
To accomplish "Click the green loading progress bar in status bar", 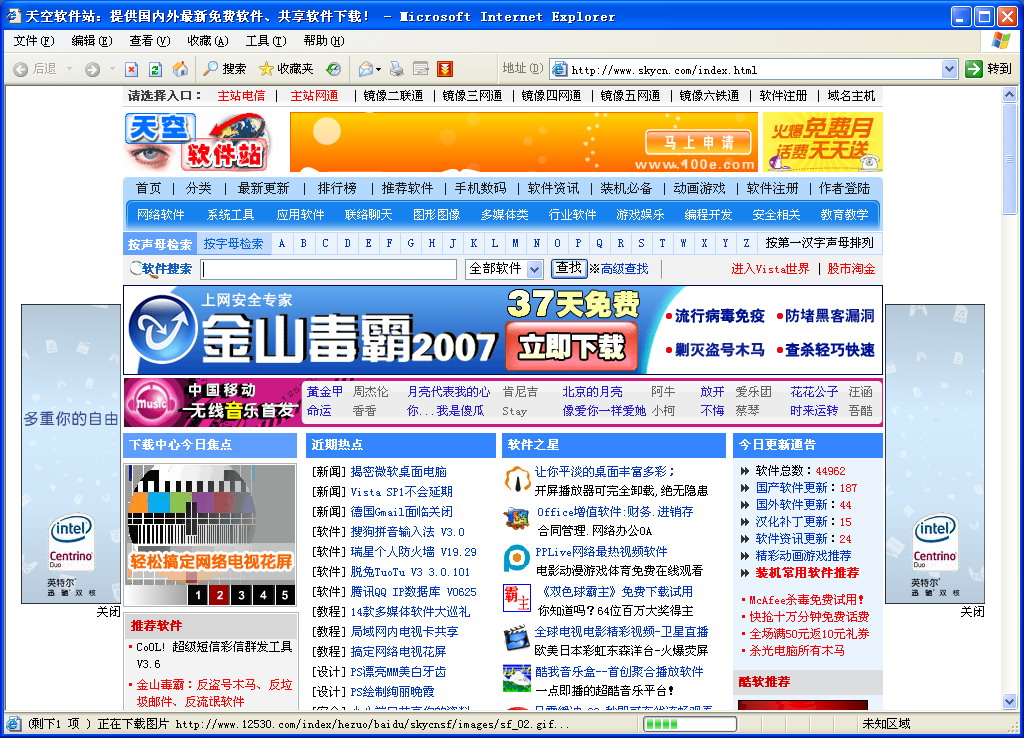I will [690, 724].
